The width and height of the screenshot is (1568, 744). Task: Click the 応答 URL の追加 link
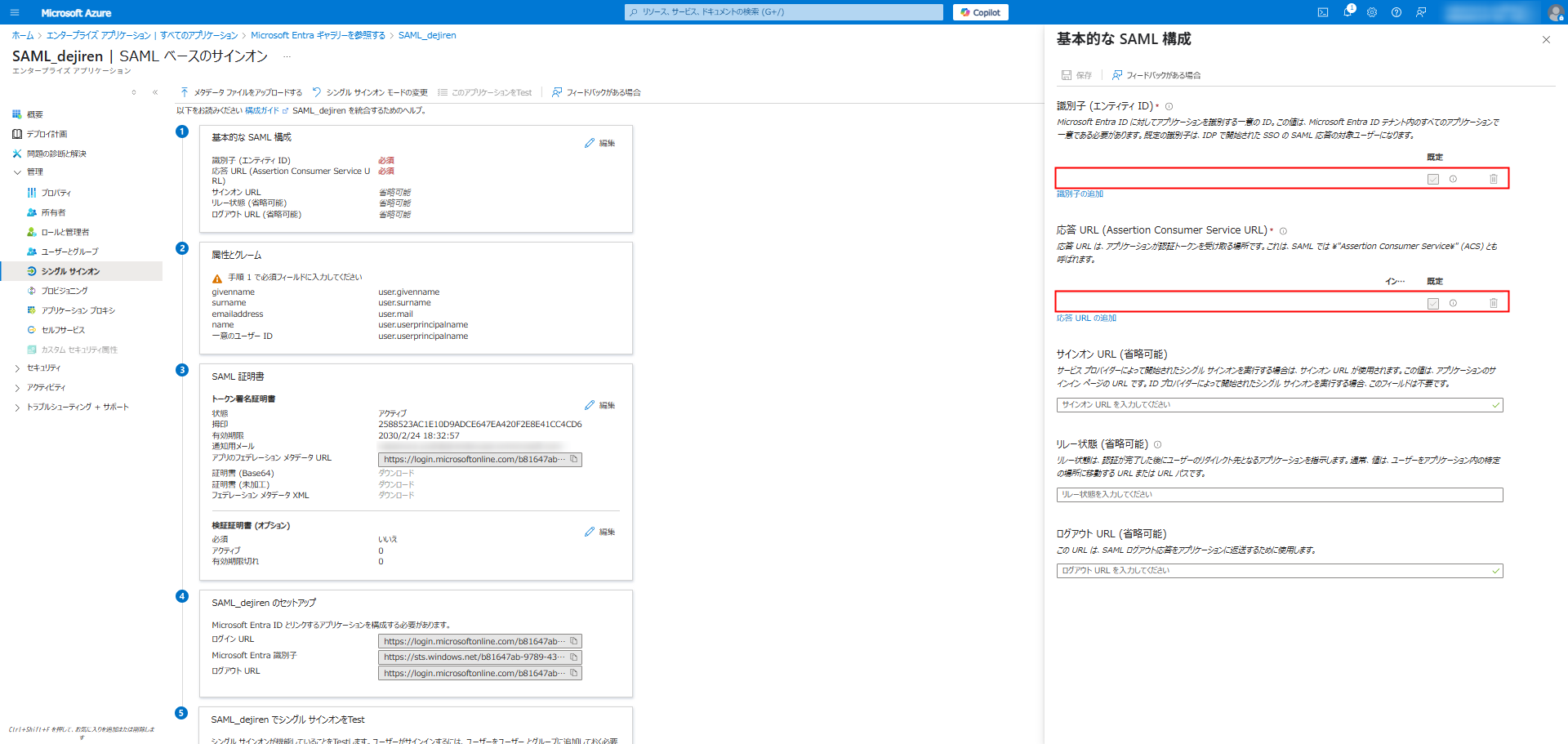pos(1086,318)
